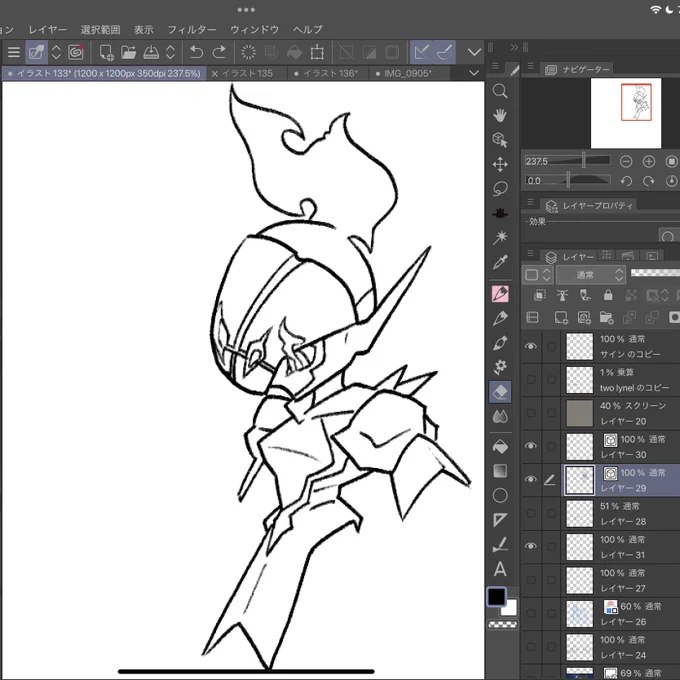Select the Zoom magnifier tool
Image resolution: width=680 pixels, height=680 pixels.
coord(500,91)
